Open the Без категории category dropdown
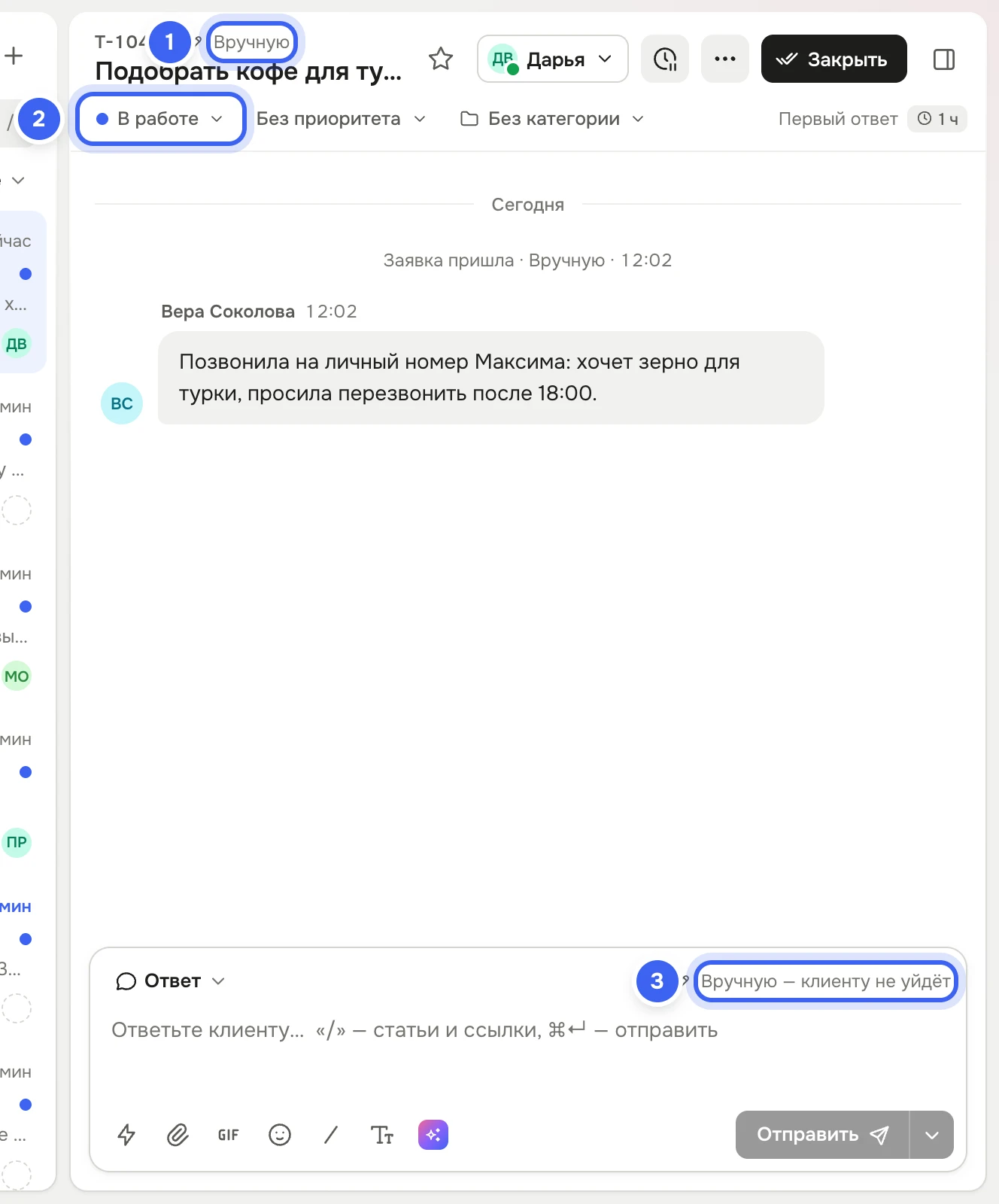The height and width of the screenshot is (1204, 999). click(553, 119)
